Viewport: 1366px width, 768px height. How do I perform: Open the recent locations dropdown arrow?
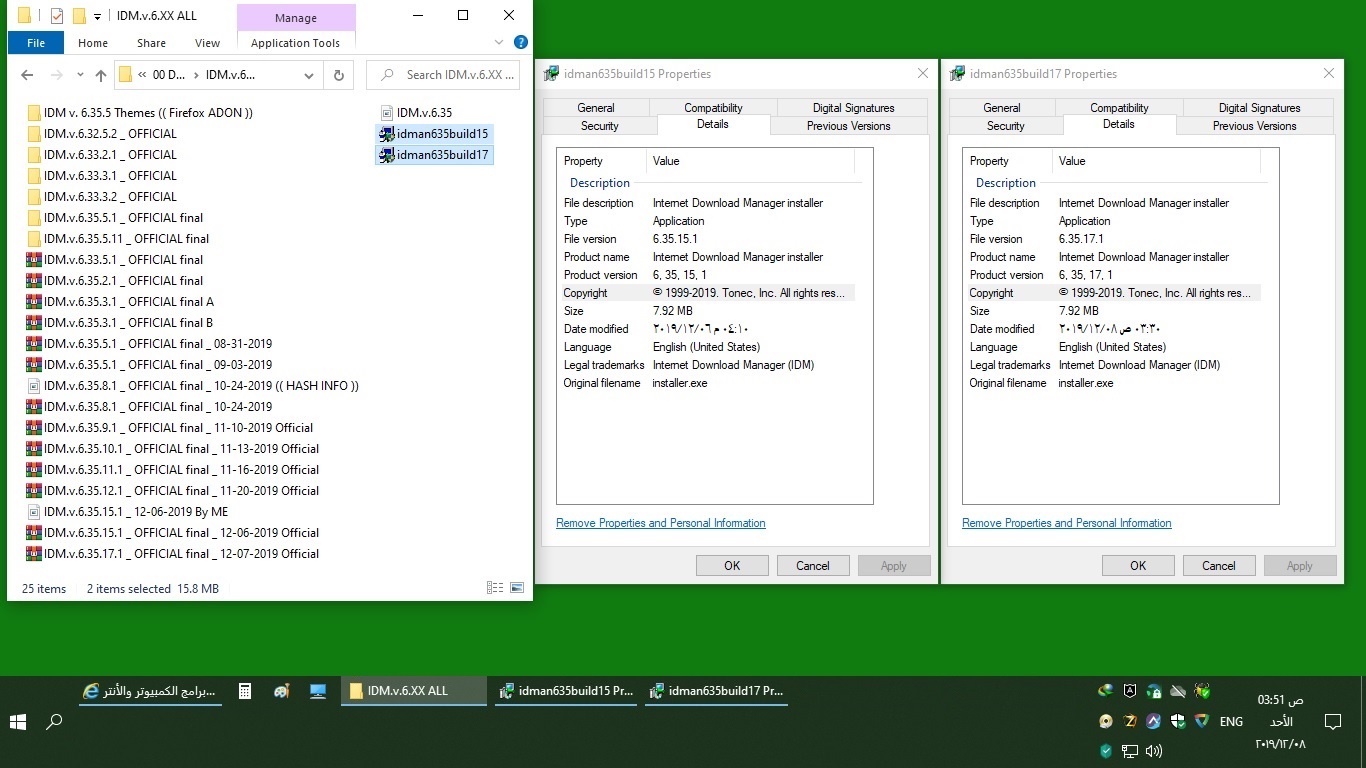[x=79, y=76]
